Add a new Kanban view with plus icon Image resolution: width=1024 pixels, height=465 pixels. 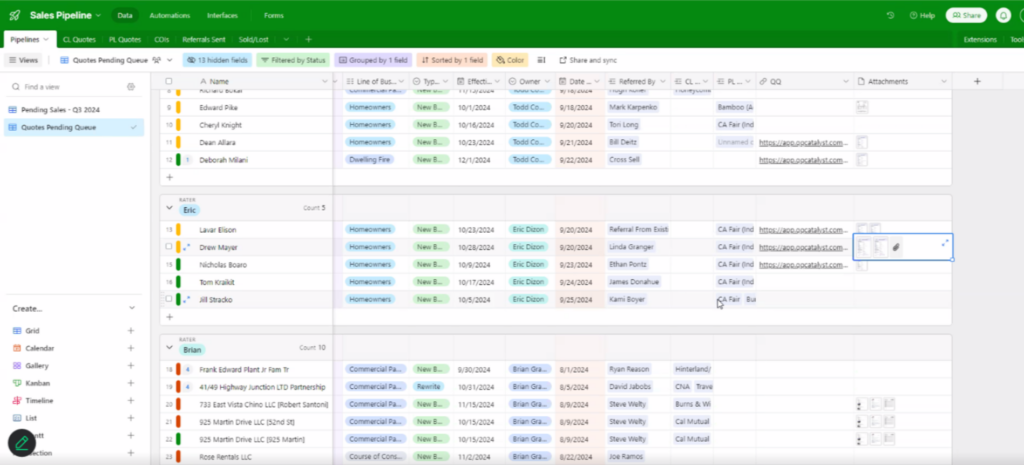click(130, 383)
